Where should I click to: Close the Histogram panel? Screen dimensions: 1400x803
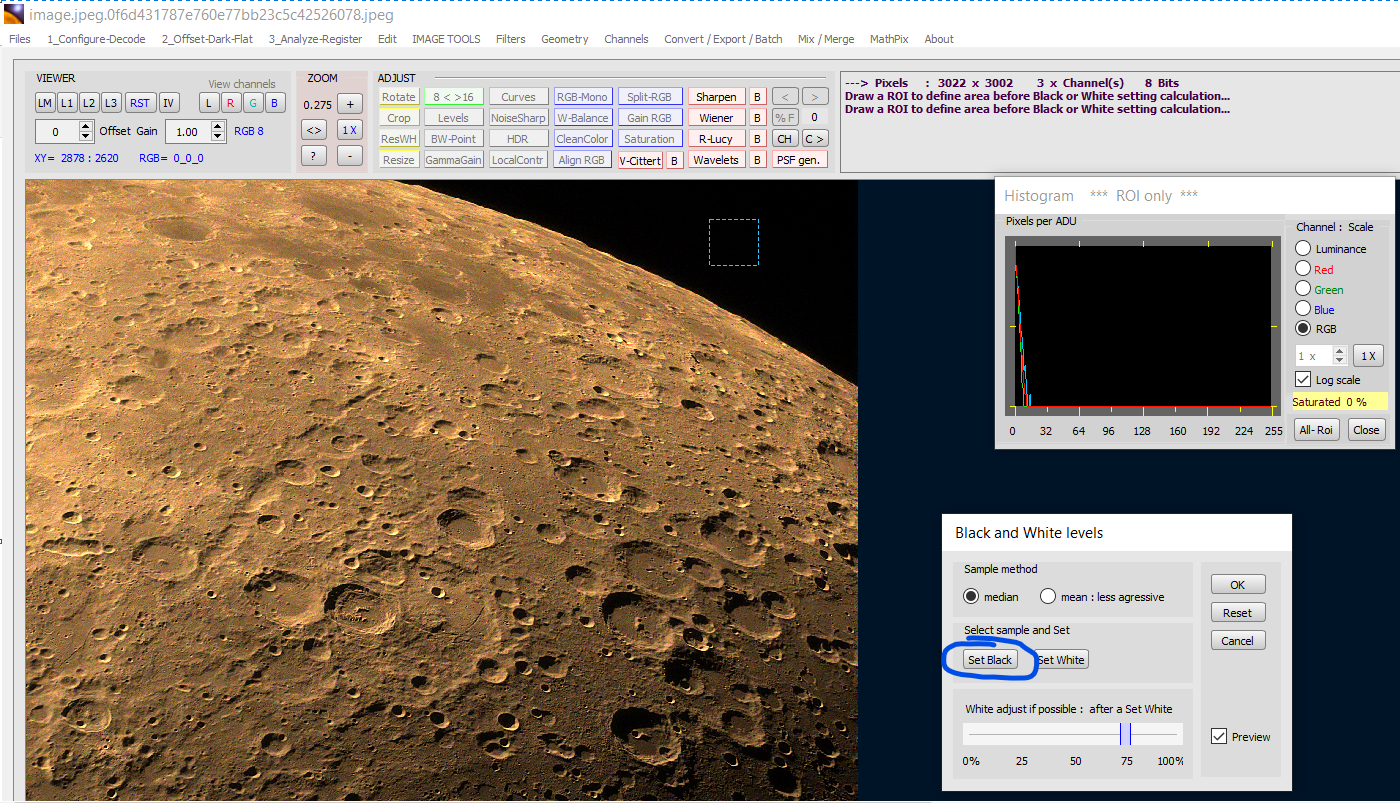[x=1366, y=430]
